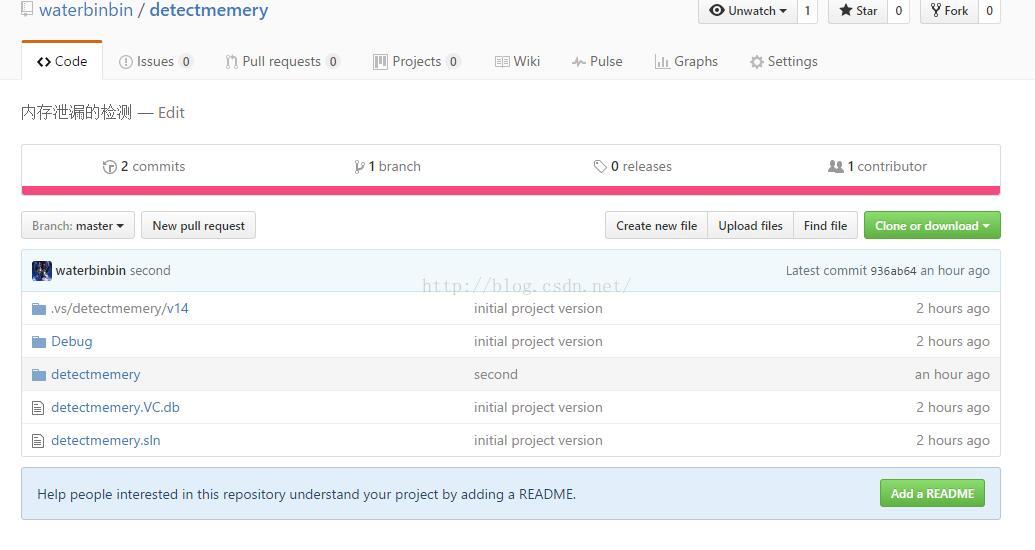
Task: Click file icon of detectmemery.VC.db
Action: pyautogui.click(x=38, y=408)
